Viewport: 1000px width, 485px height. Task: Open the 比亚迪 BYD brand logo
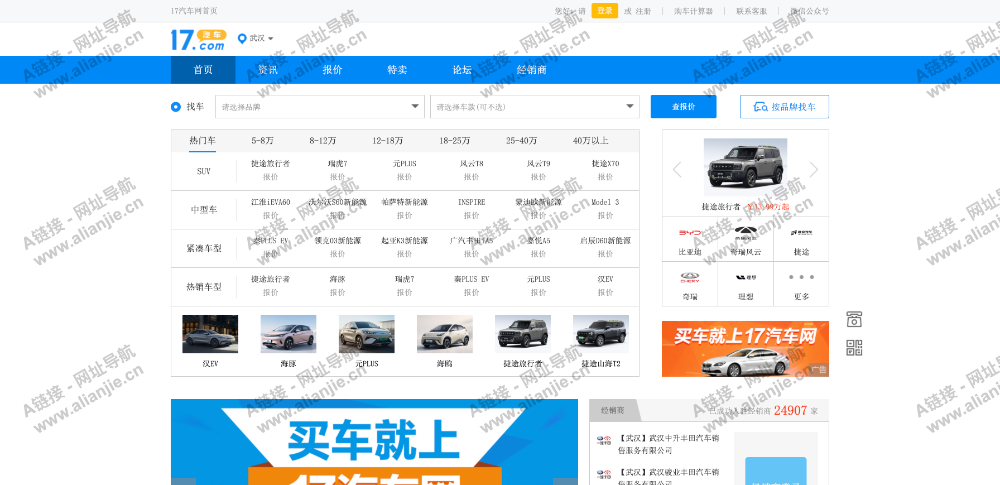click(689, 234)
